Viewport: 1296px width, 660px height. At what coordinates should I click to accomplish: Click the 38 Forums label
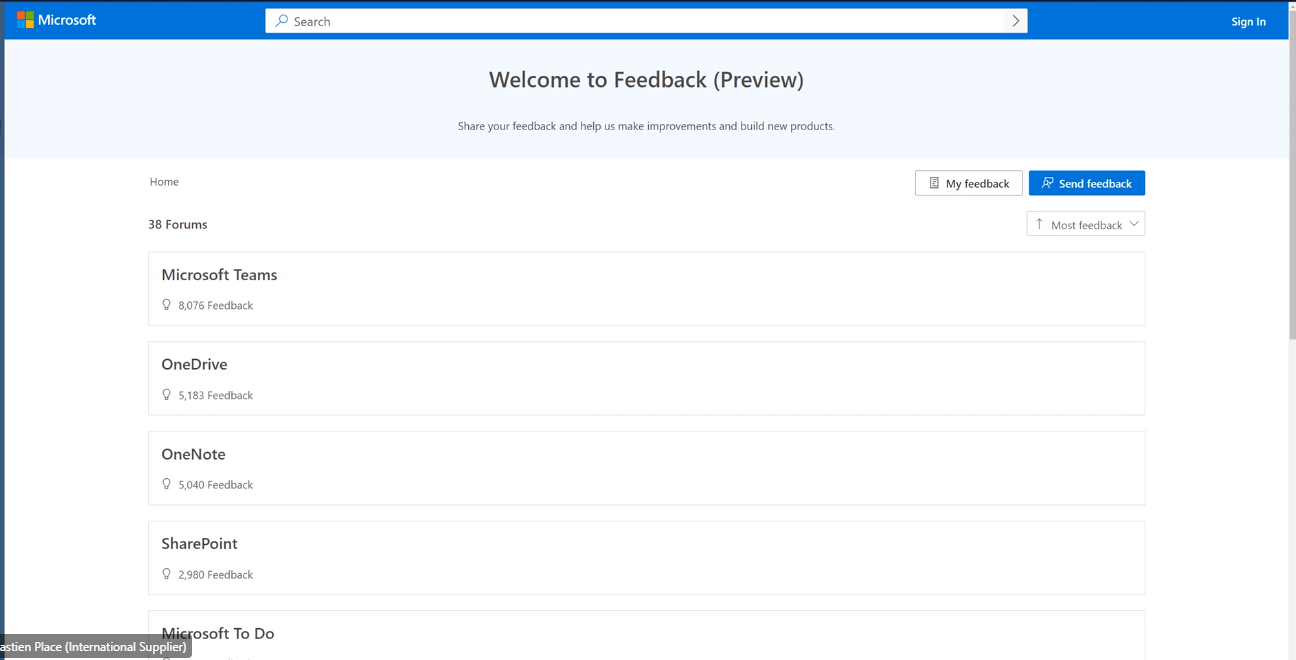coord(178,224)
